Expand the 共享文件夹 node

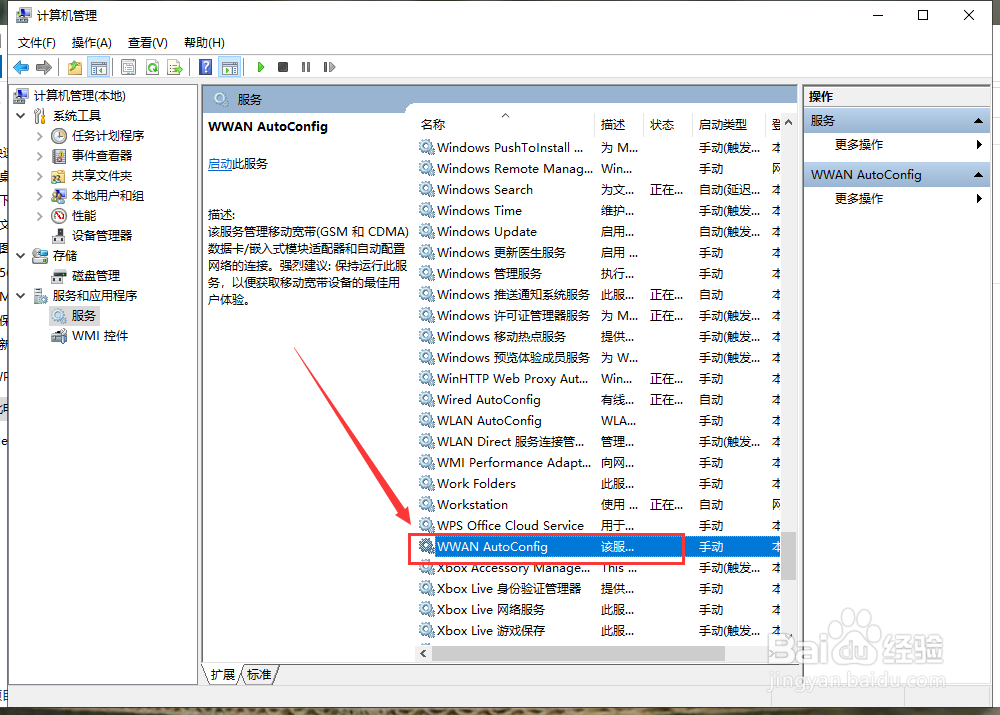tap(39, 175)
